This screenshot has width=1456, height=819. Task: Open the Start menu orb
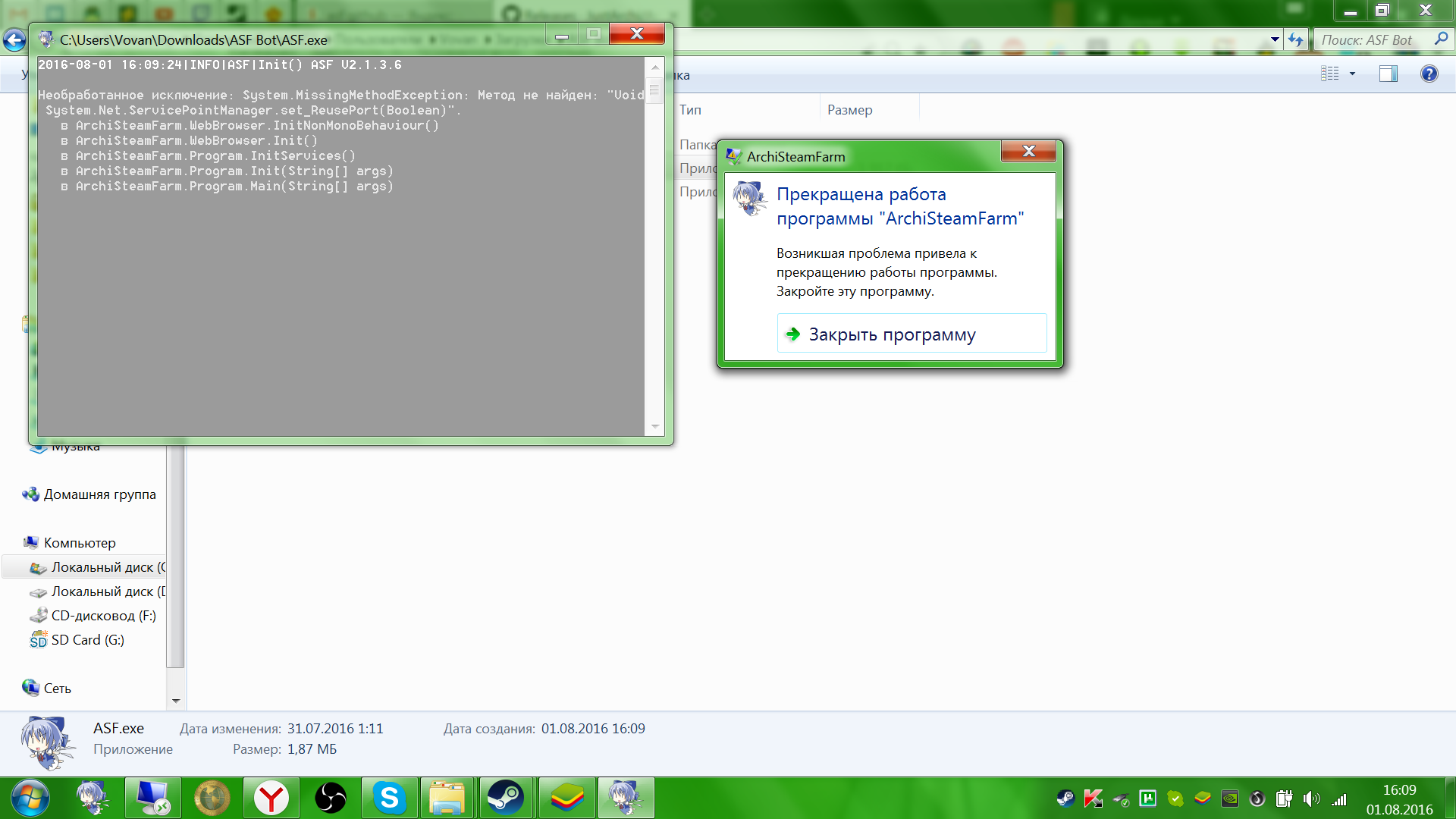point(30,798)
